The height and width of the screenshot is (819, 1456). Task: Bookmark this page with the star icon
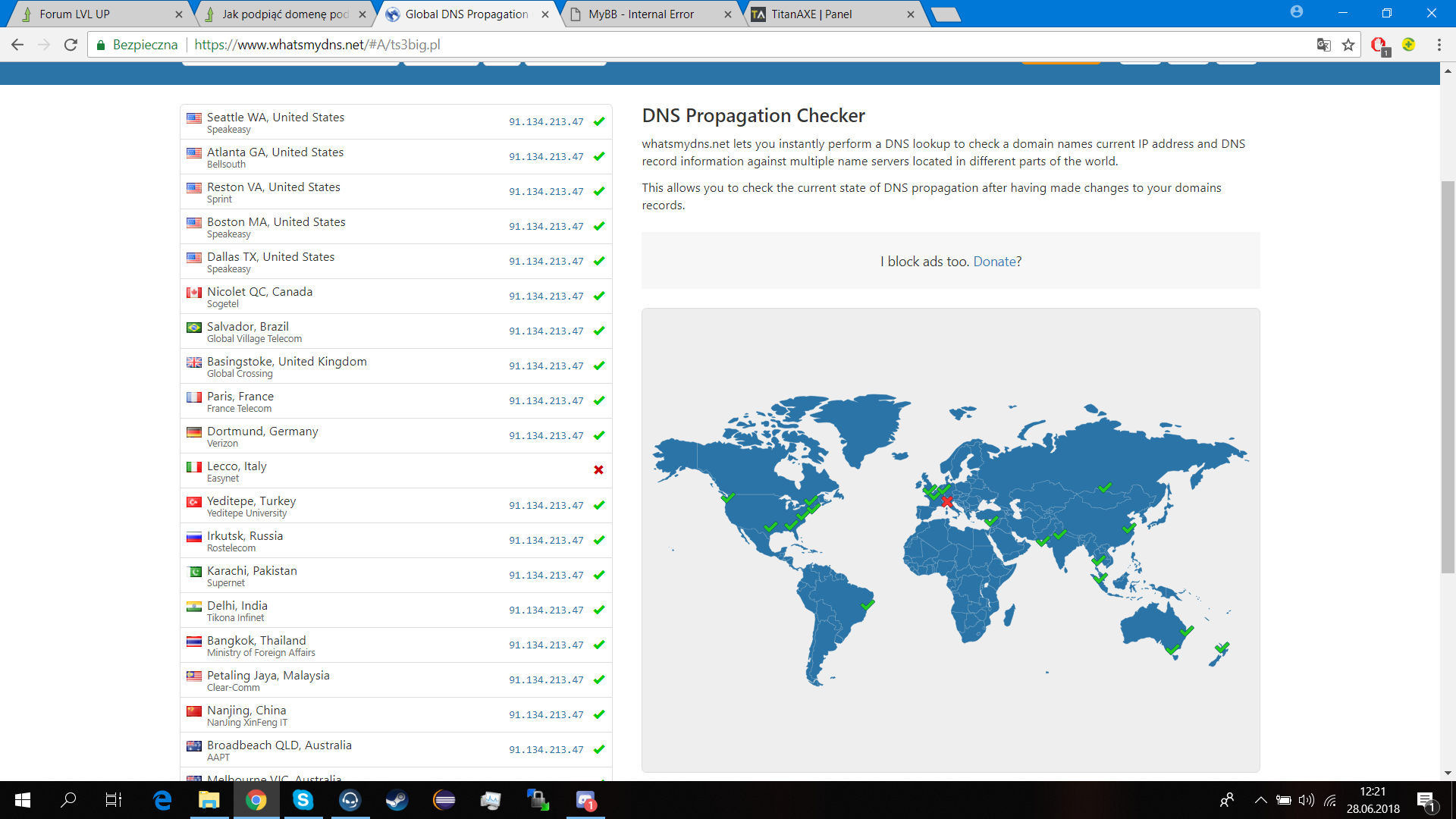pos(1348,45)
